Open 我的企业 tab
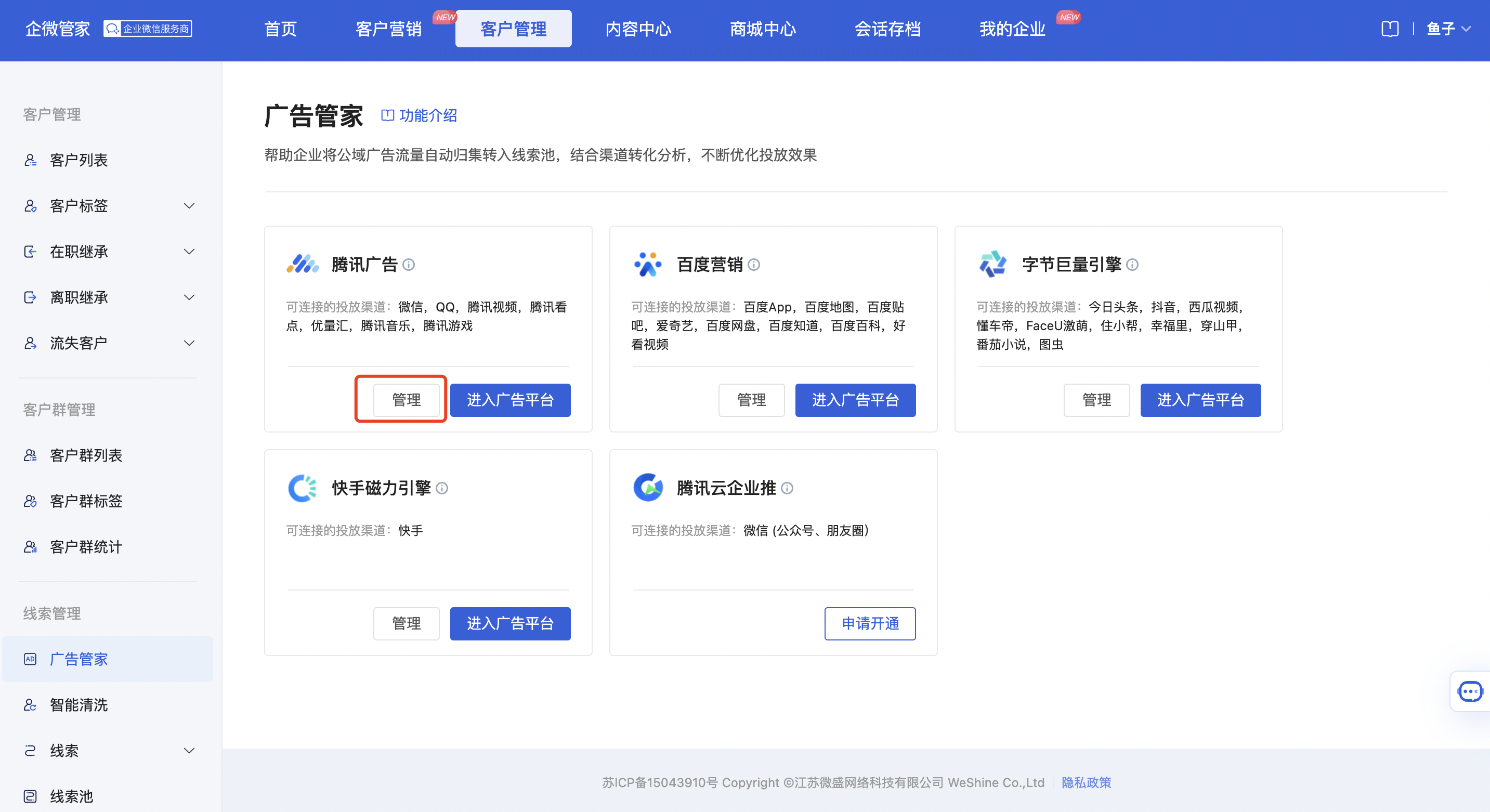 (1012, 29)
